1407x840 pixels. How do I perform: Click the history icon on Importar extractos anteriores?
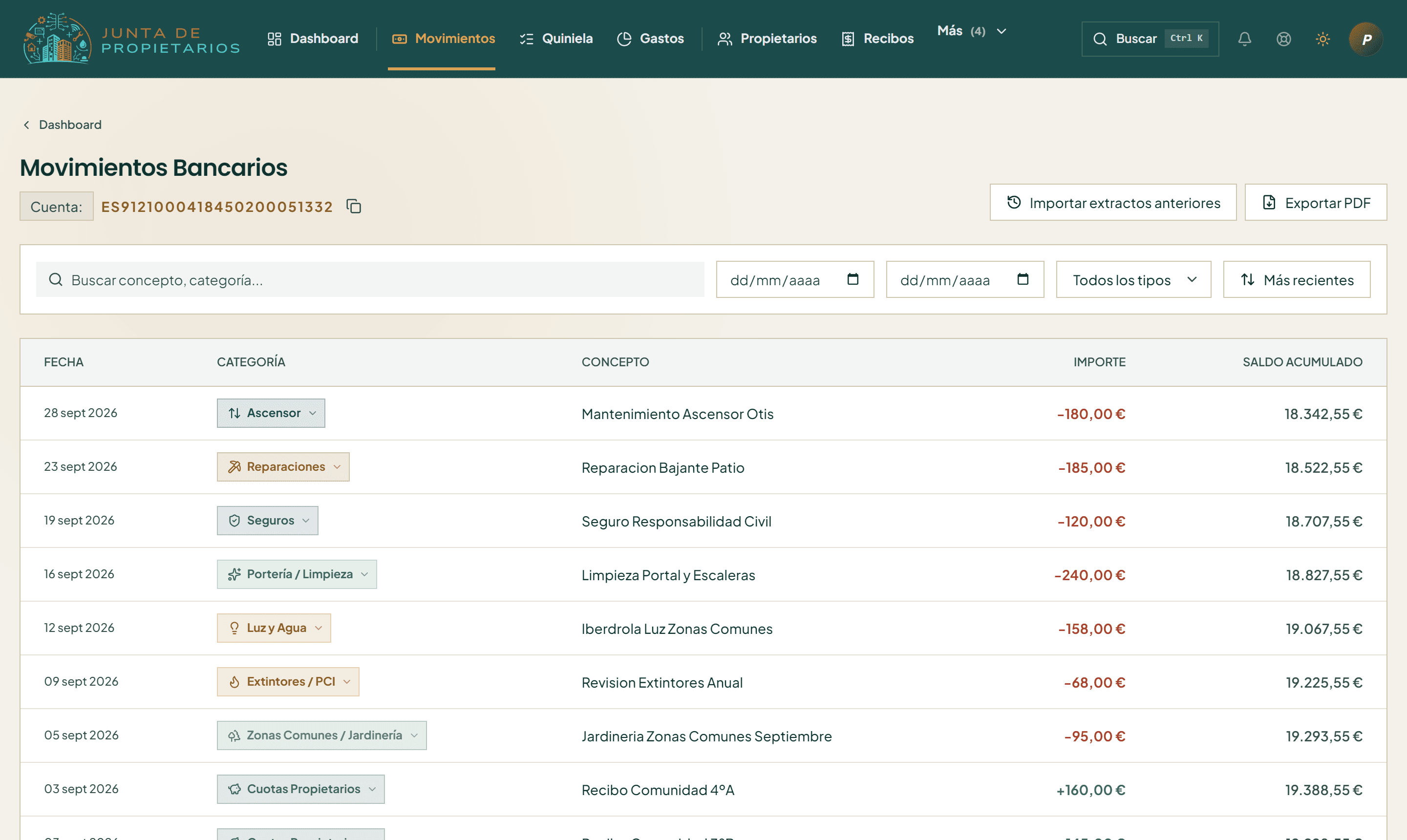pyautogui.click(x=1014, y=202)
